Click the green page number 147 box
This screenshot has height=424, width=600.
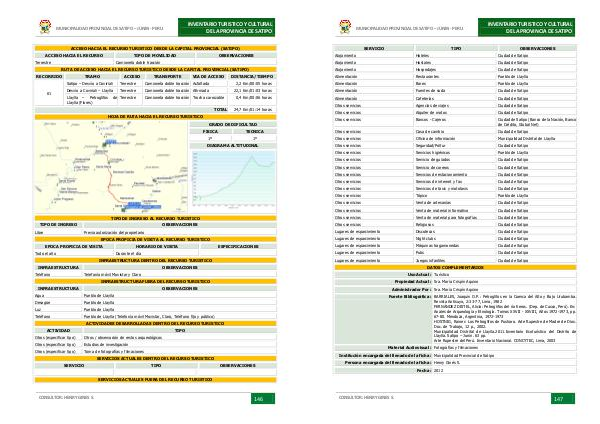point(563,398)
